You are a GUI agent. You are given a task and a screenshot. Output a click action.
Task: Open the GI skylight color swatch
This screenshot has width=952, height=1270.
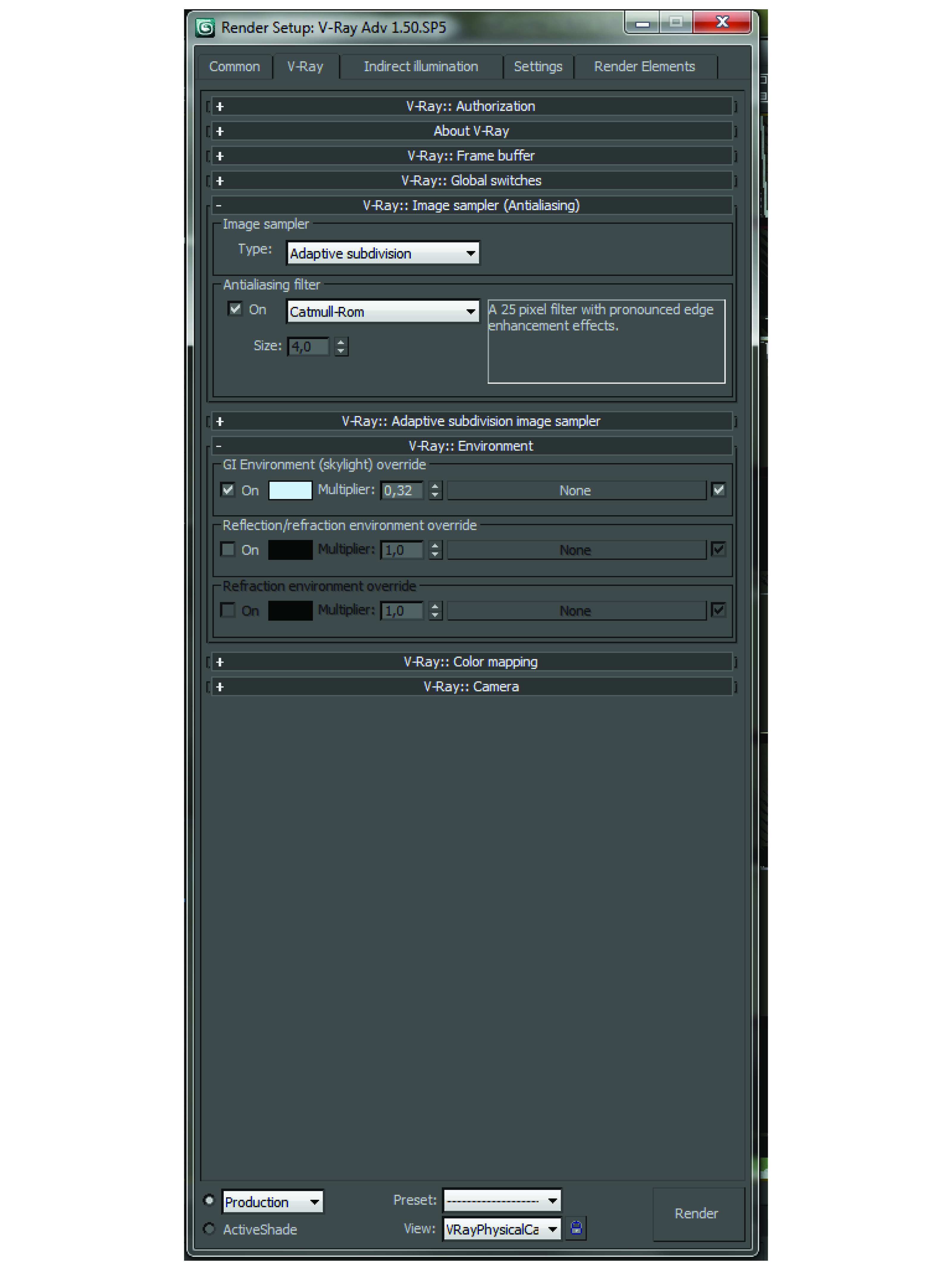[x=290, y=490]
